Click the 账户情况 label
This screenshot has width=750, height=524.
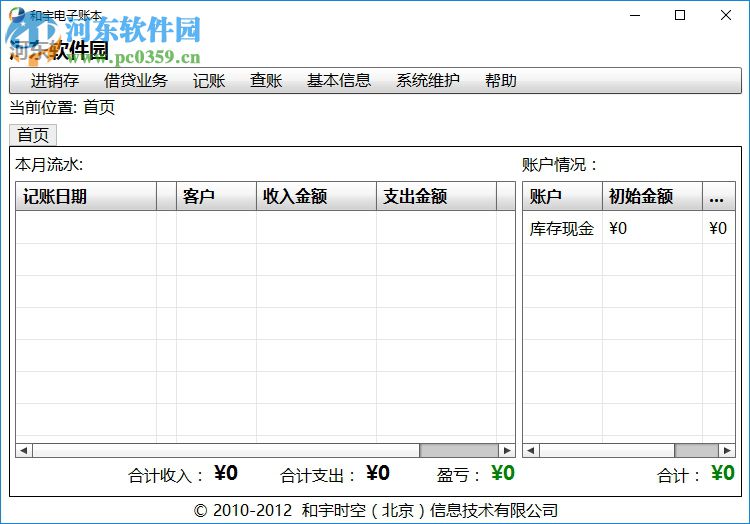[560, 164]
